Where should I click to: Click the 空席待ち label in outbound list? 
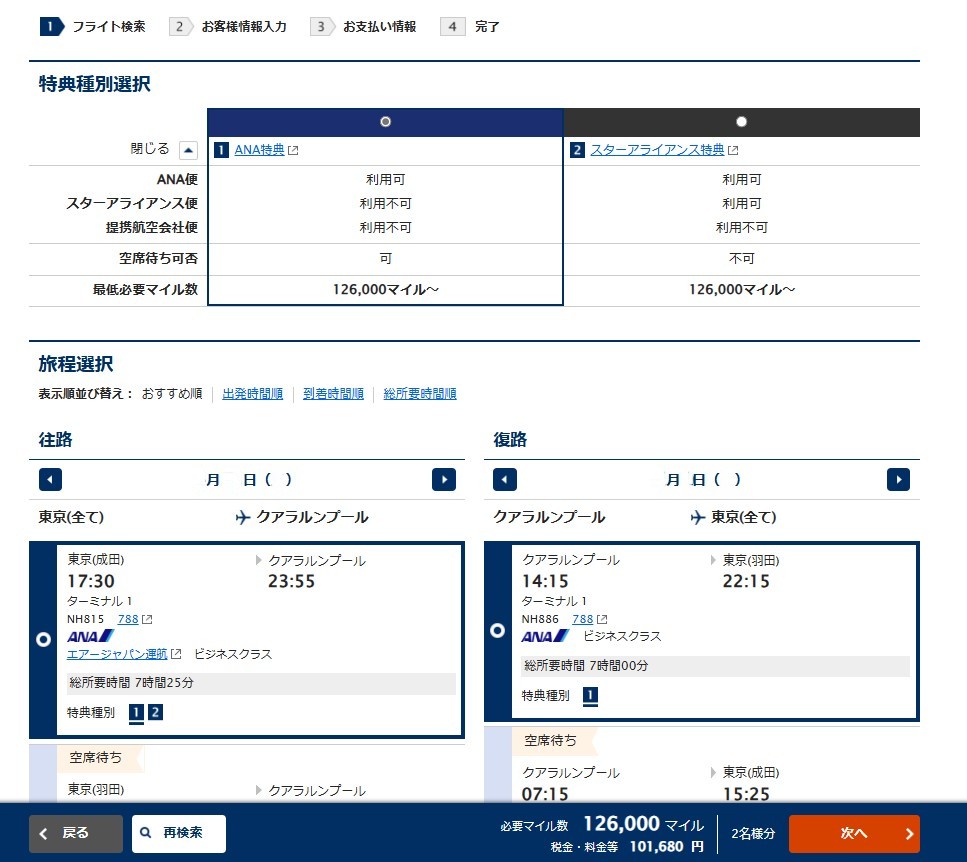(96, 758)
